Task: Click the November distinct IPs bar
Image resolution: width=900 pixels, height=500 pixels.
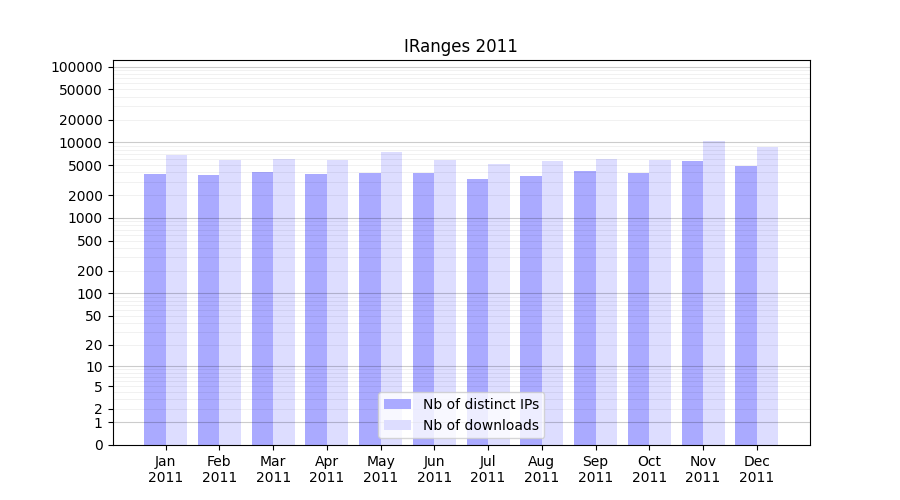Action: pyautogui.click(x=692, y=303)
